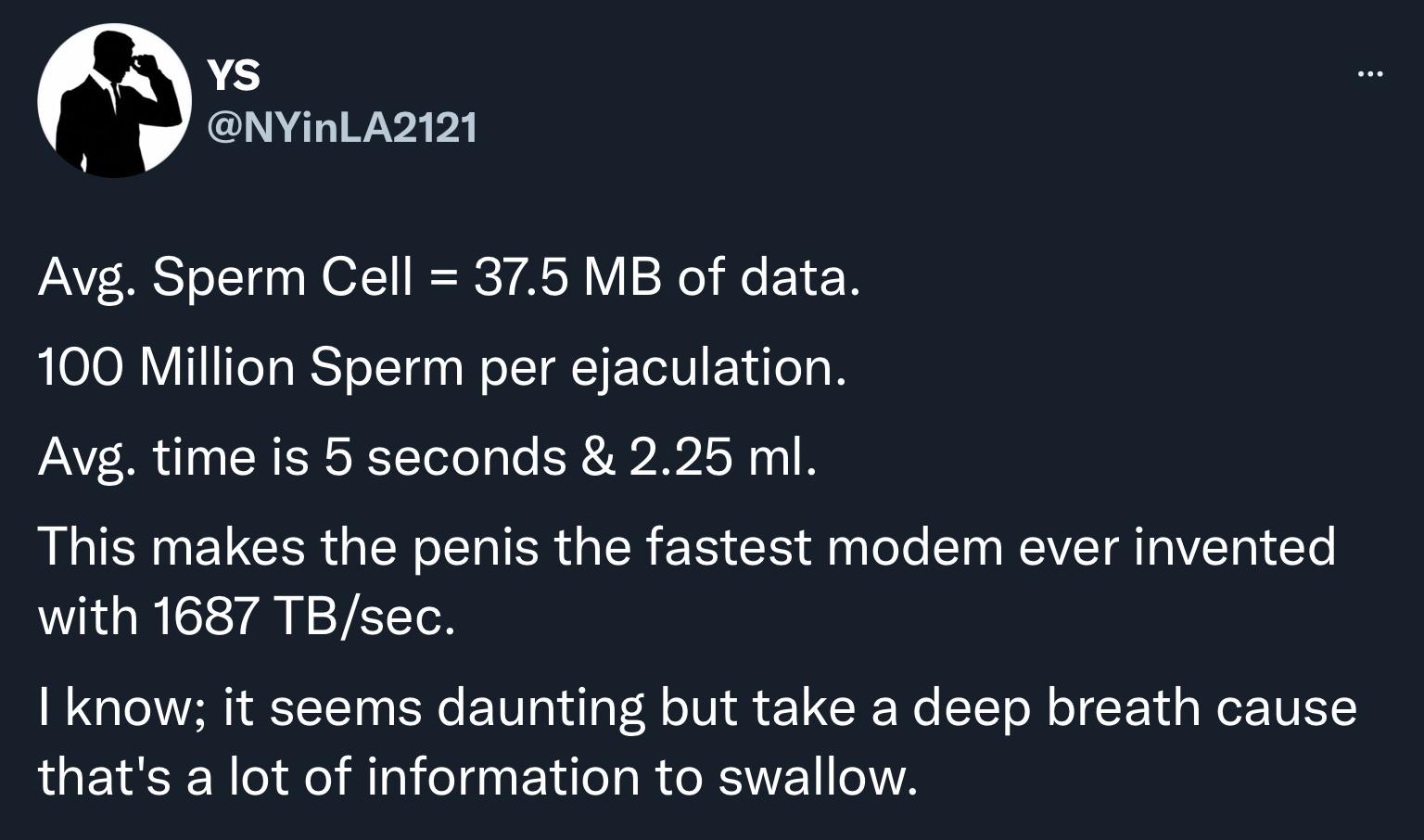Image resolution: width=1424 pixels, height=840 pixels.
Task: Click the "1687 TB/sec." figure
Action: click(303, 616)
